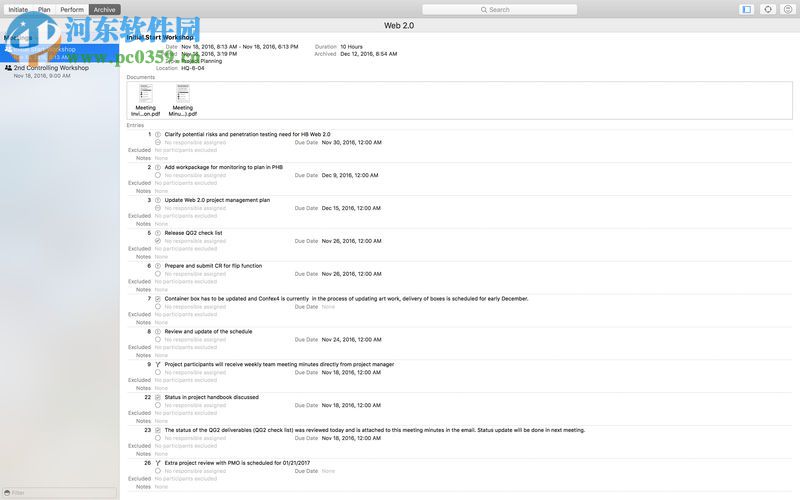This screenshot has width=800, height=500.
Task: Click due date 'Dec 9, 2016, 12:00 AM'
Action: (350, 176)
